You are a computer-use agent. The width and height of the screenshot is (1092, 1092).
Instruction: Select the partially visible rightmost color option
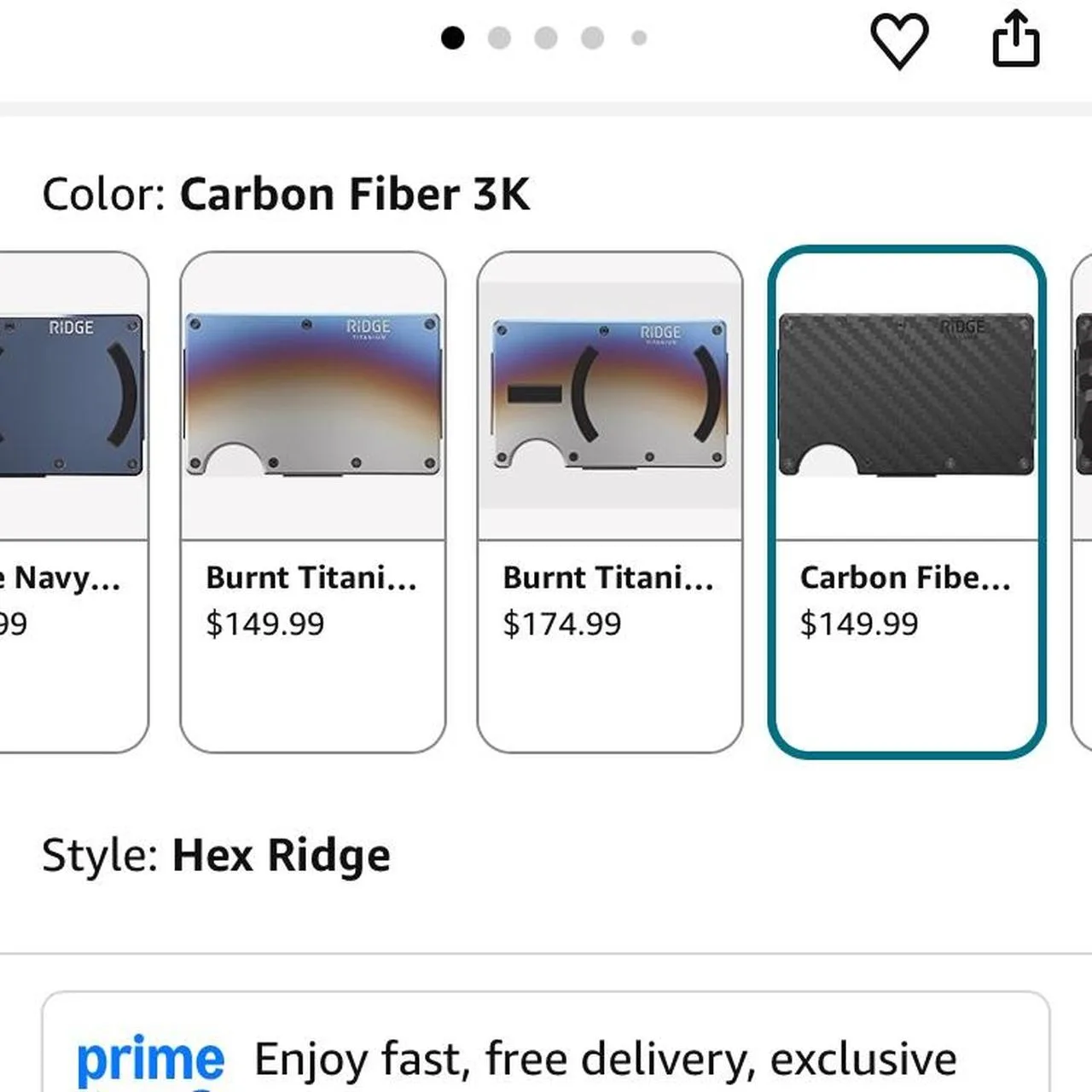[1082, 502]
